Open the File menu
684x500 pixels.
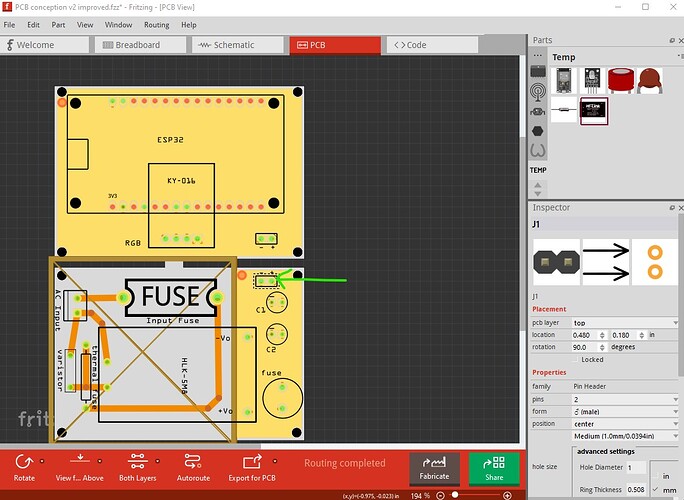9,25
